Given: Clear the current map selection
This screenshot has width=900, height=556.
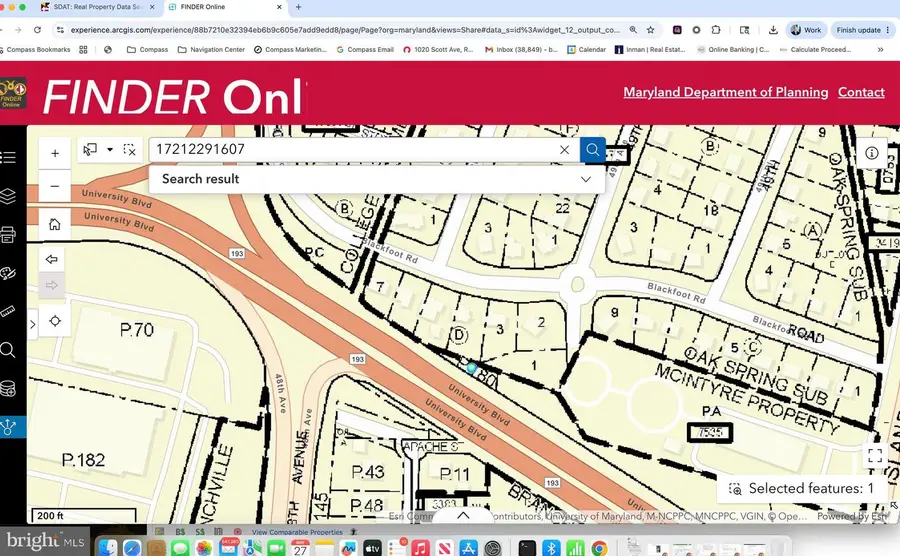Looking at the screenshot, I should 130,150.
